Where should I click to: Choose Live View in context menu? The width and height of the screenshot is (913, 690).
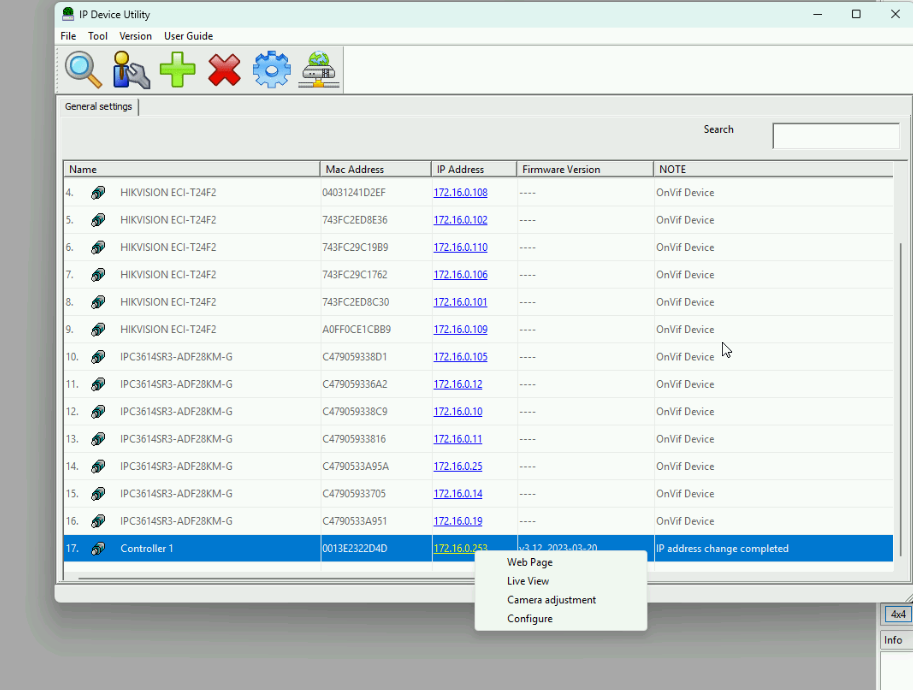tap(527, 581)
